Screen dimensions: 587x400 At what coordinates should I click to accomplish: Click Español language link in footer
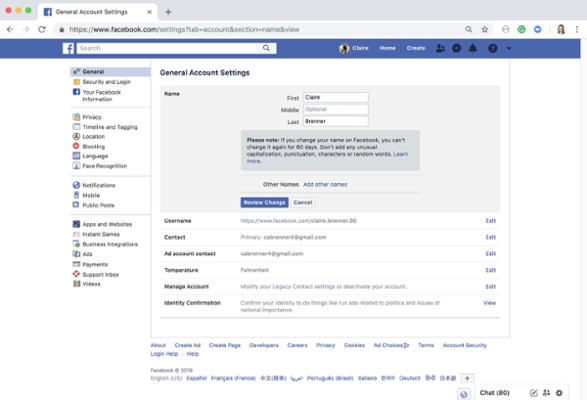click(x=197, y=378)
